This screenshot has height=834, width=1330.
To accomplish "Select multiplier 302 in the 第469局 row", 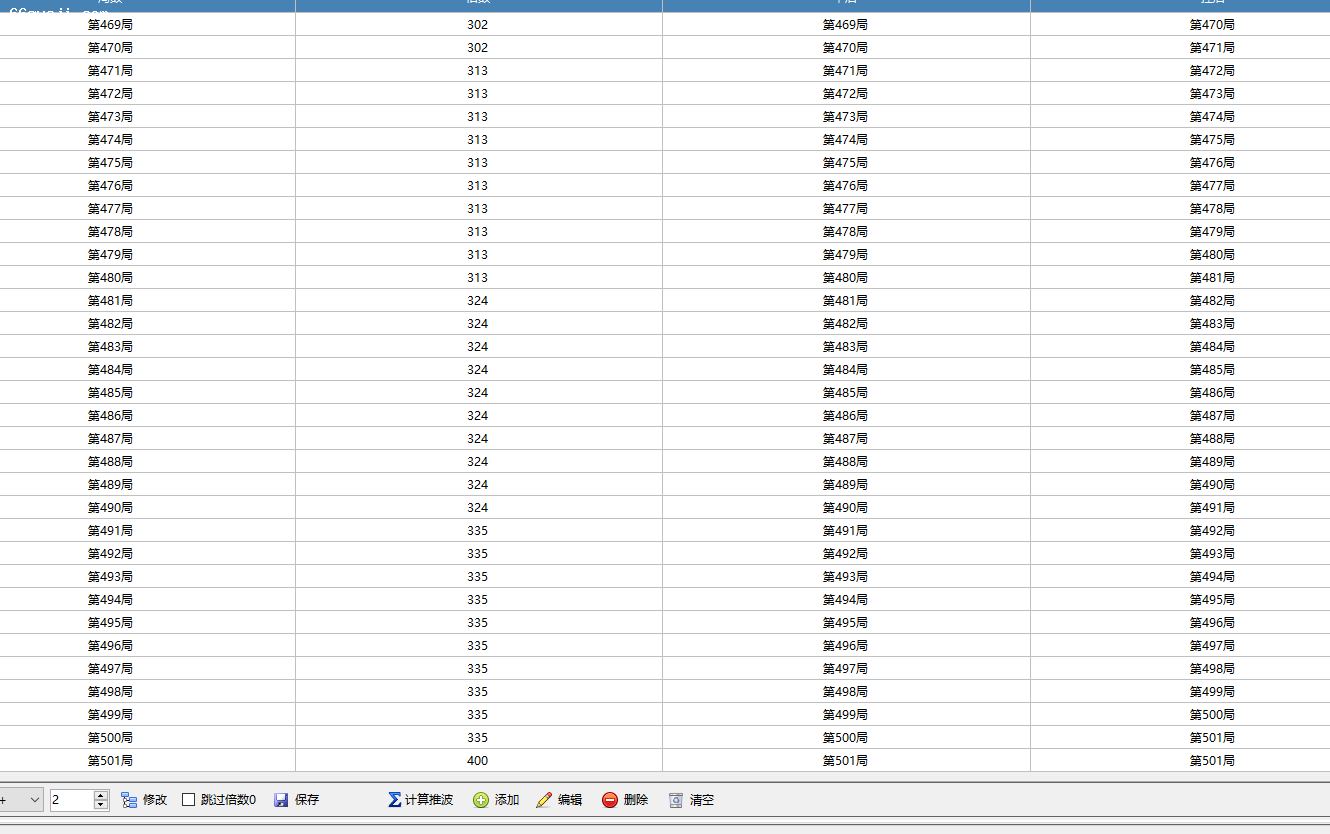I will [x=478, y=25].
